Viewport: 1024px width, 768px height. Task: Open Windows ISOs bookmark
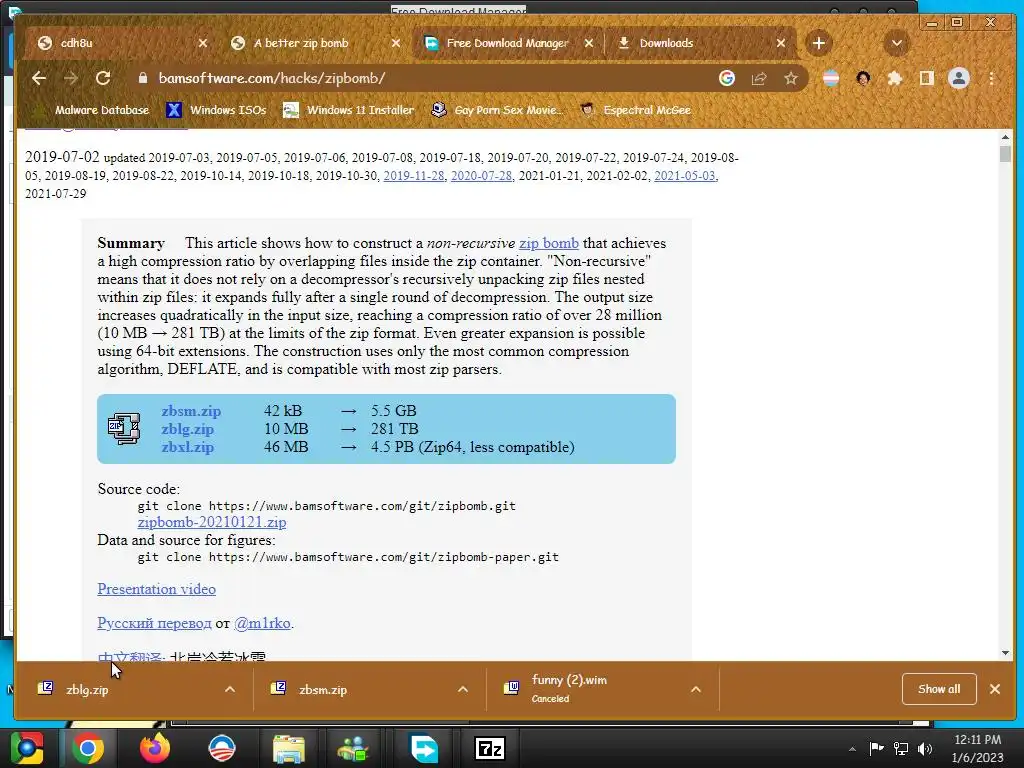[217, 110]
